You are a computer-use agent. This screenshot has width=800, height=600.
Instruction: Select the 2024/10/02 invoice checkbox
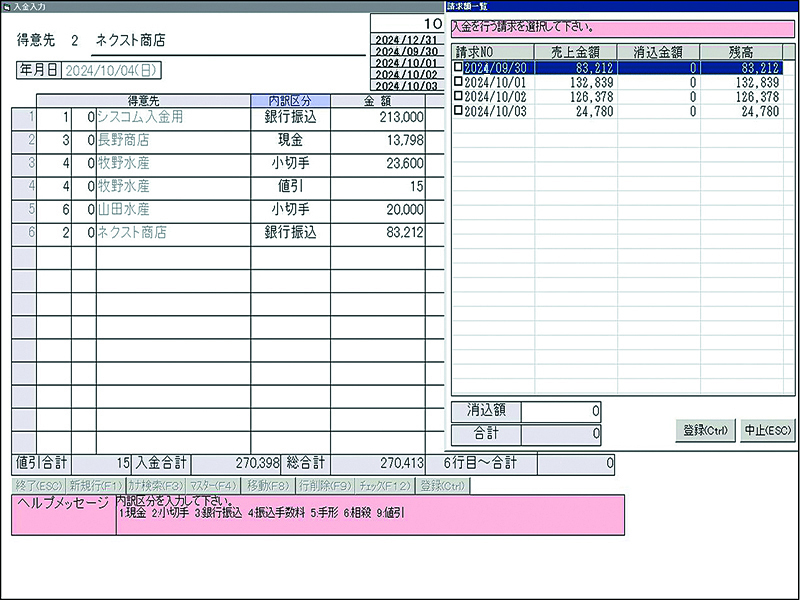point(458,97)
